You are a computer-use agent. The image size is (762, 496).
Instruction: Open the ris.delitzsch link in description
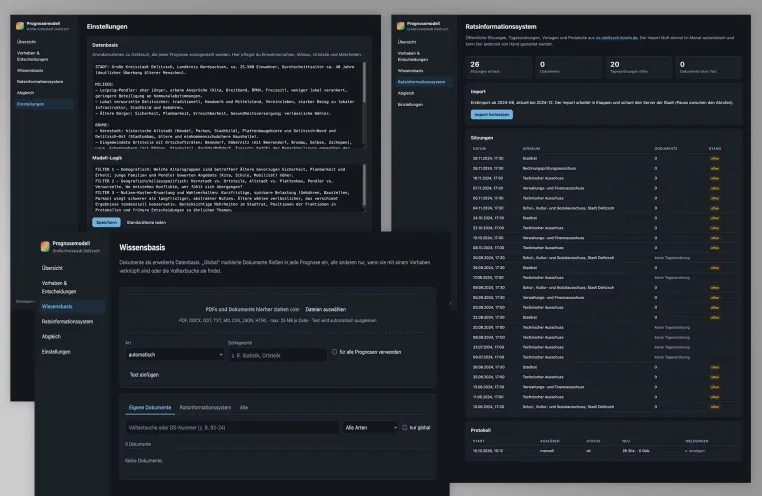616,37
